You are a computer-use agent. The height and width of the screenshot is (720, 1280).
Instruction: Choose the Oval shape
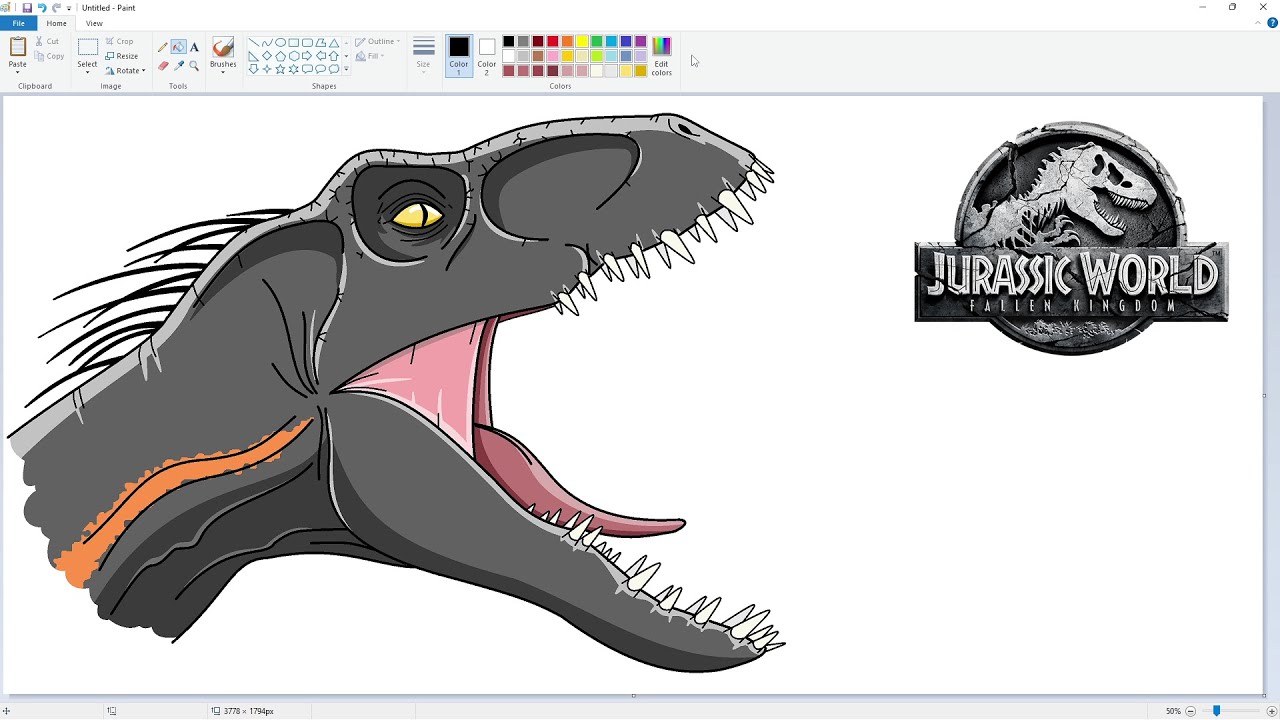280,43
